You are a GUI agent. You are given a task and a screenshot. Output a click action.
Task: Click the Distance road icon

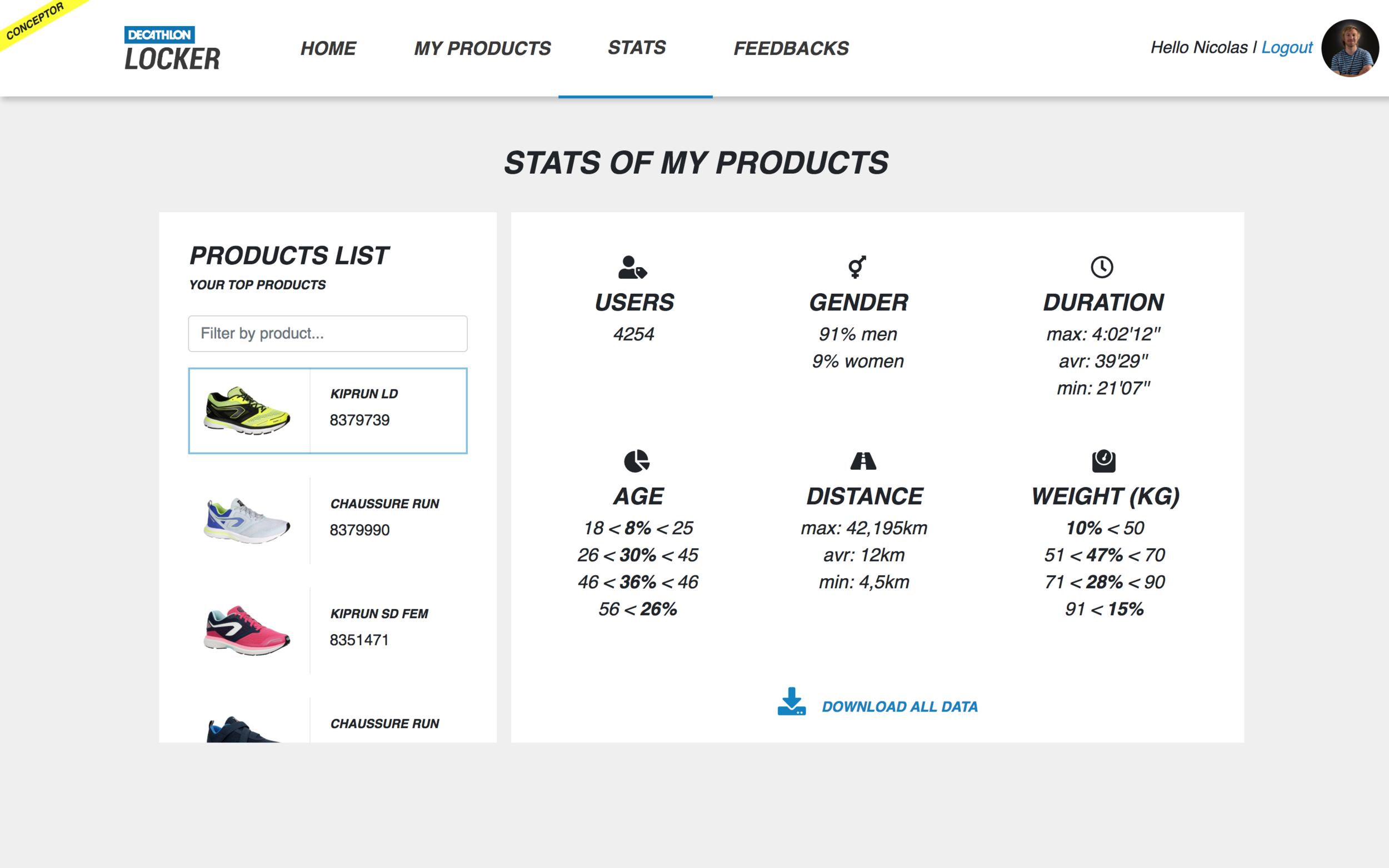pyautogui.click(x=863, y=461)
